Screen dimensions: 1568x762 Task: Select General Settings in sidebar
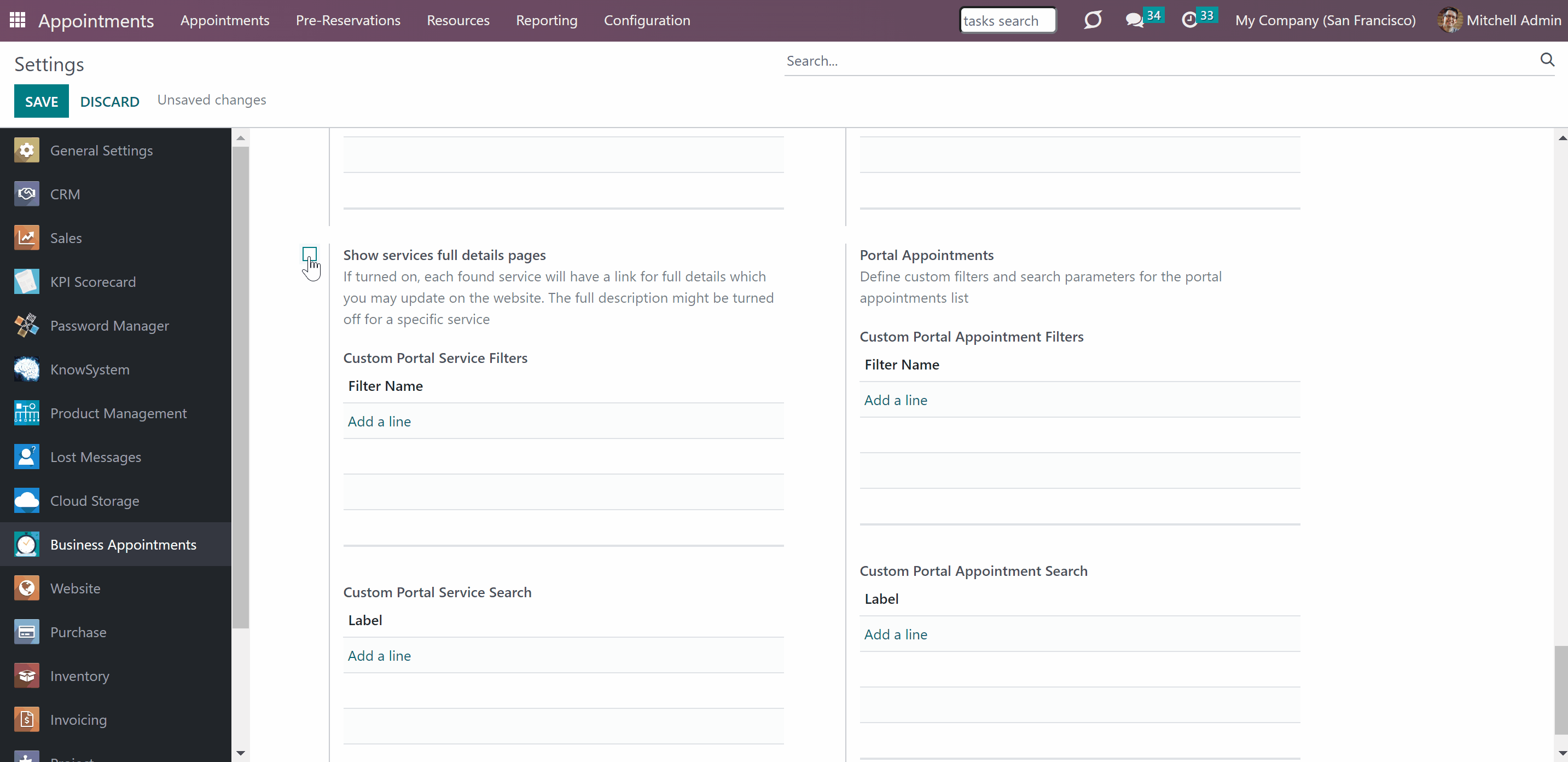[115, 151]
